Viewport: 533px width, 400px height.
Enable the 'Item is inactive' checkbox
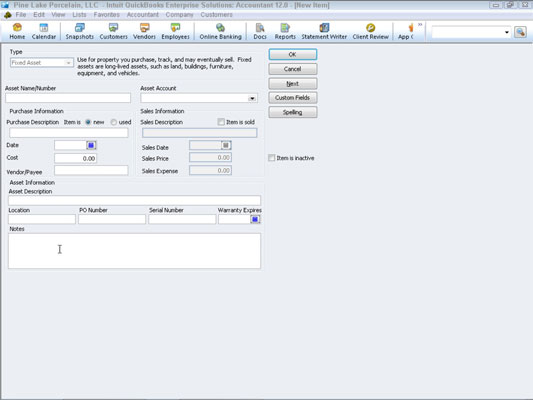point(272,158)
